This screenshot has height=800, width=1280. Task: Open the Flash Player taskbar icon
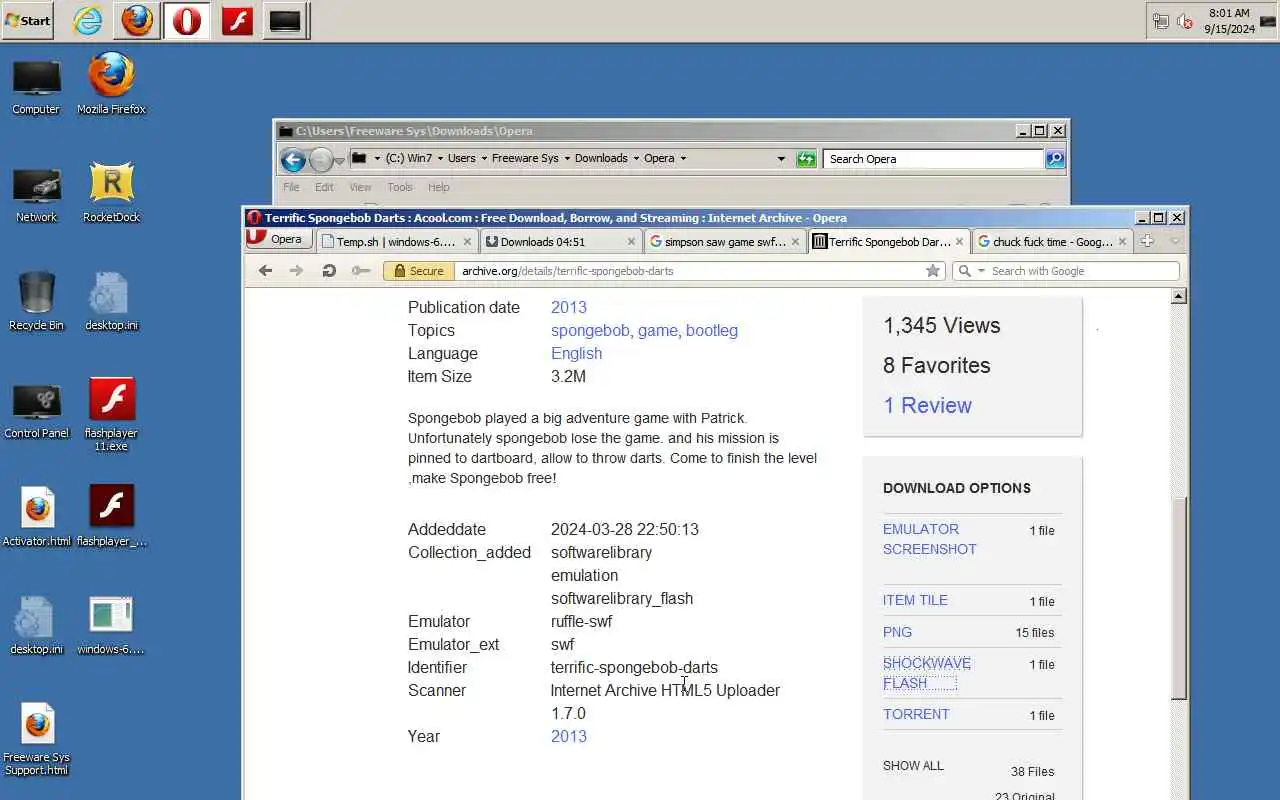click(x=237, y=20)
